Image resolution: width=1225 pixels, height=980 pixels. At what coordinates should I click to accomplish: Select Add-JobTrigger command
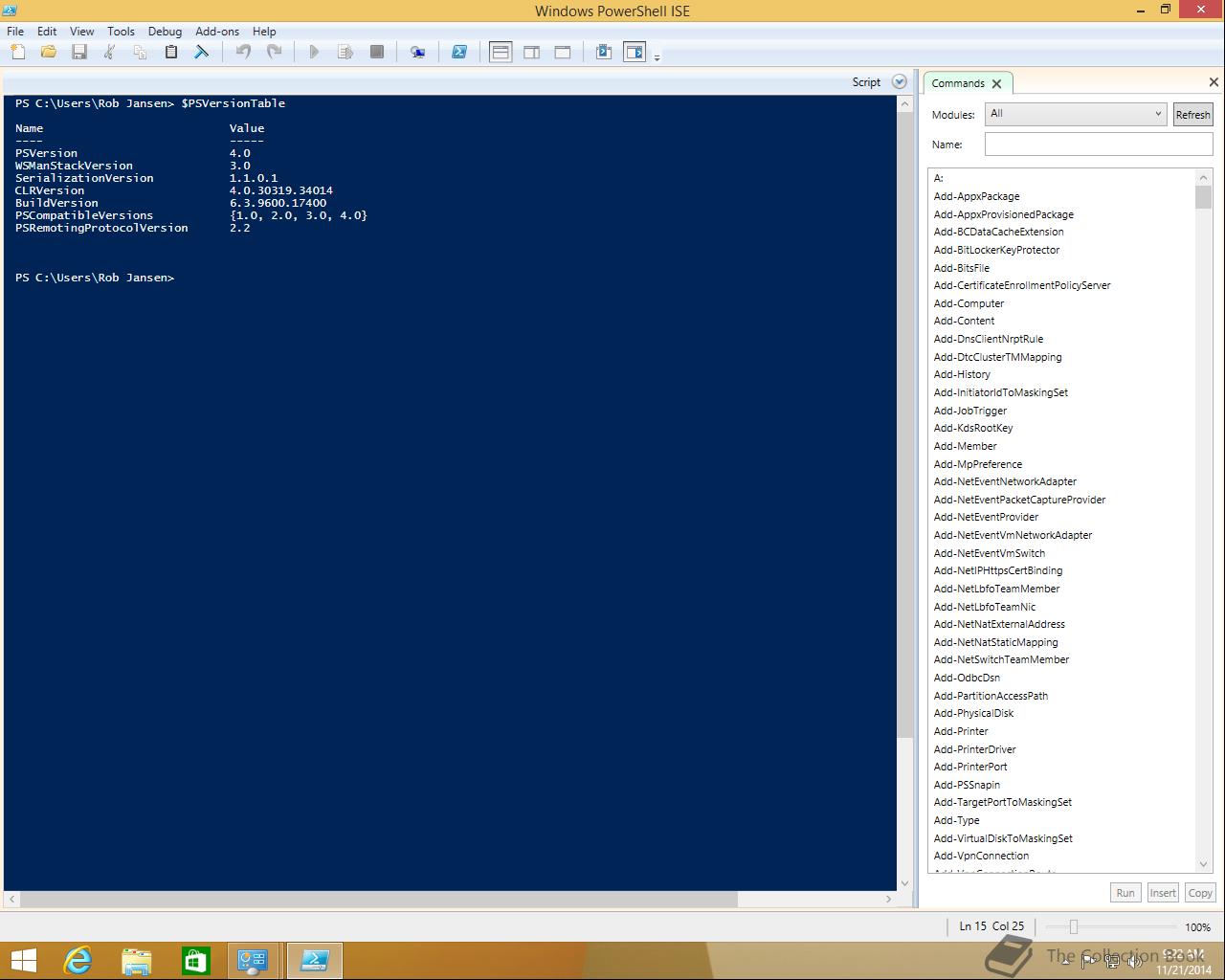[969, 411]
